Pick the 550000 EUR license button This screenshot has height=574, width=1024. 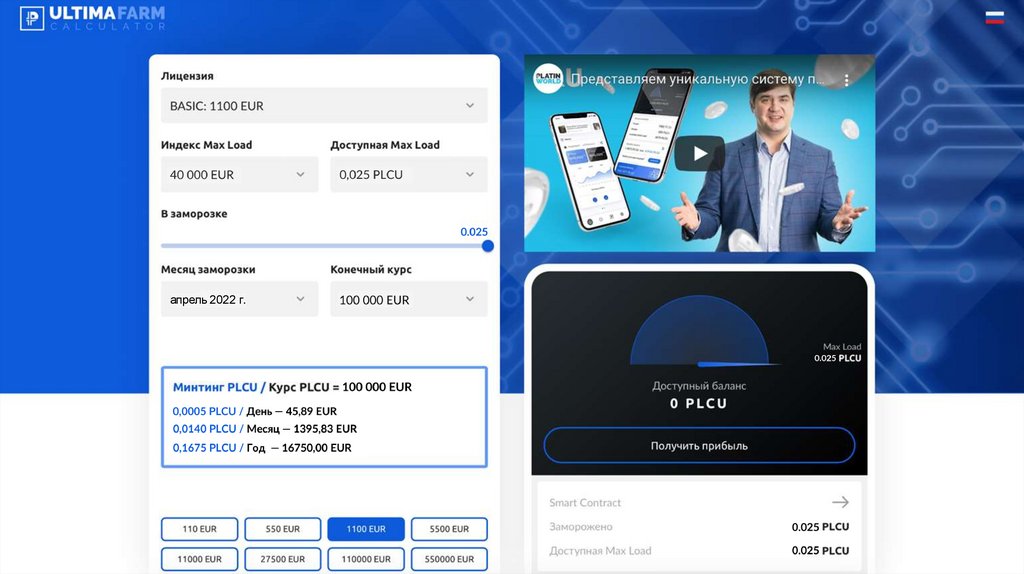[449, 559]
